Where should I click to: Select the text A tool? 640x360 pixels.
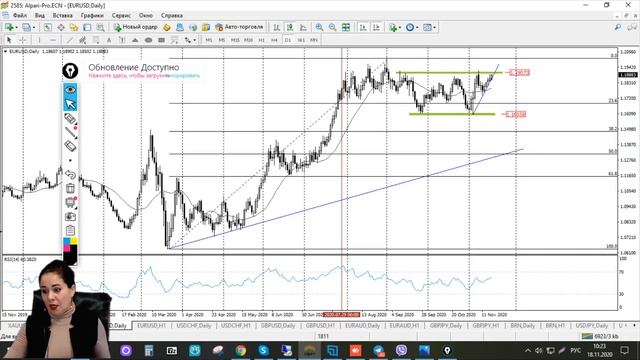109,40
